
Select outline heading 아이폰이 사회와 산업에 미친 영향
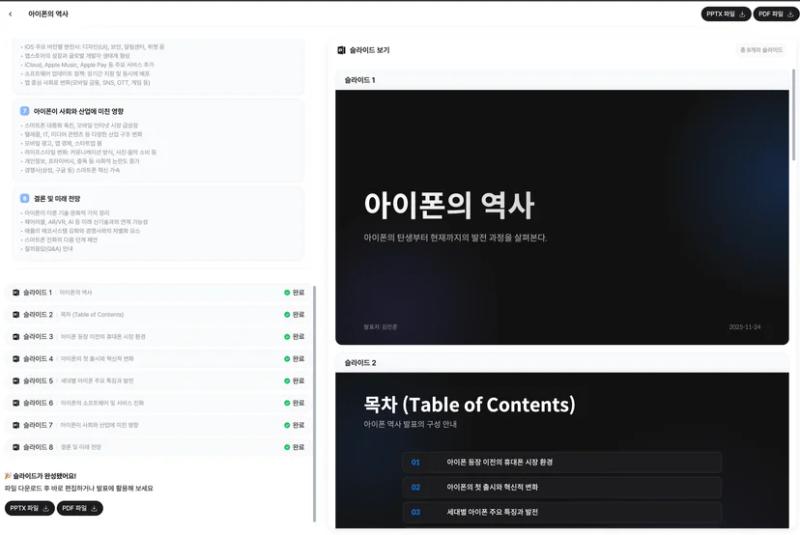click(79, 111)
